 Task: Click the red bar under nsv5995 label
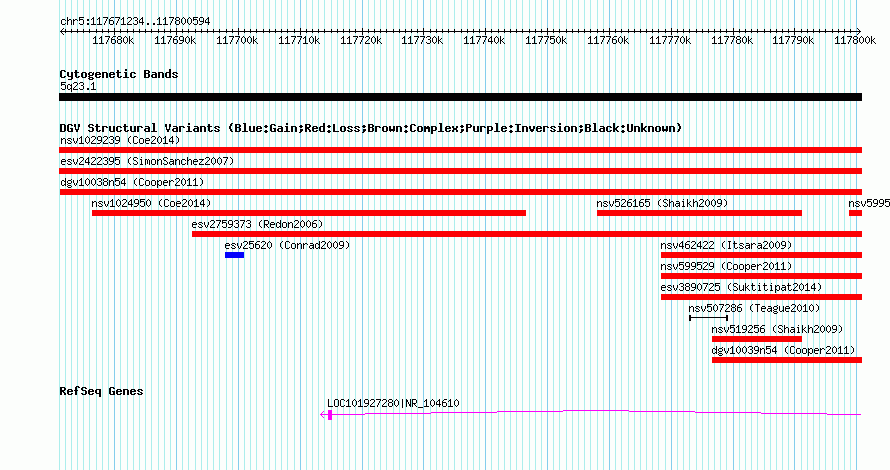(855, 213)
